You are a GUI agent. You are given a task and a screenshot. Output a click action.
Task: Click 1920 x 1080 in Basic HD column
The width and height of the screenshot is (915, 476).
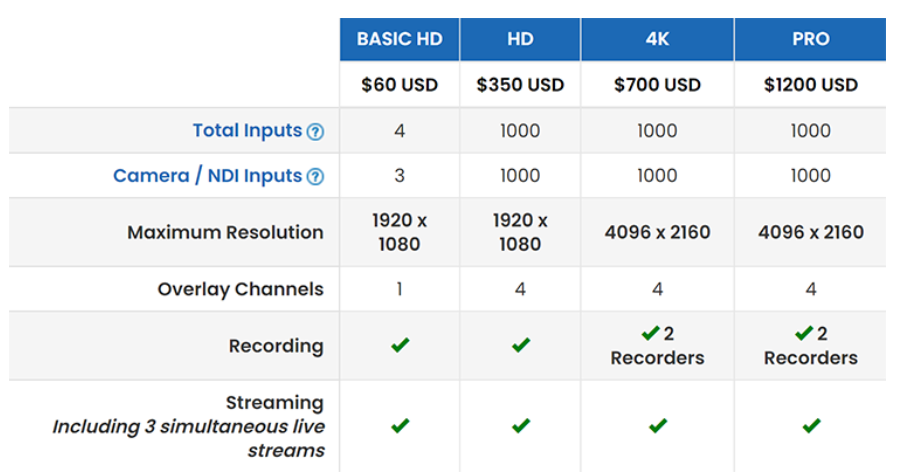[400, 232]
